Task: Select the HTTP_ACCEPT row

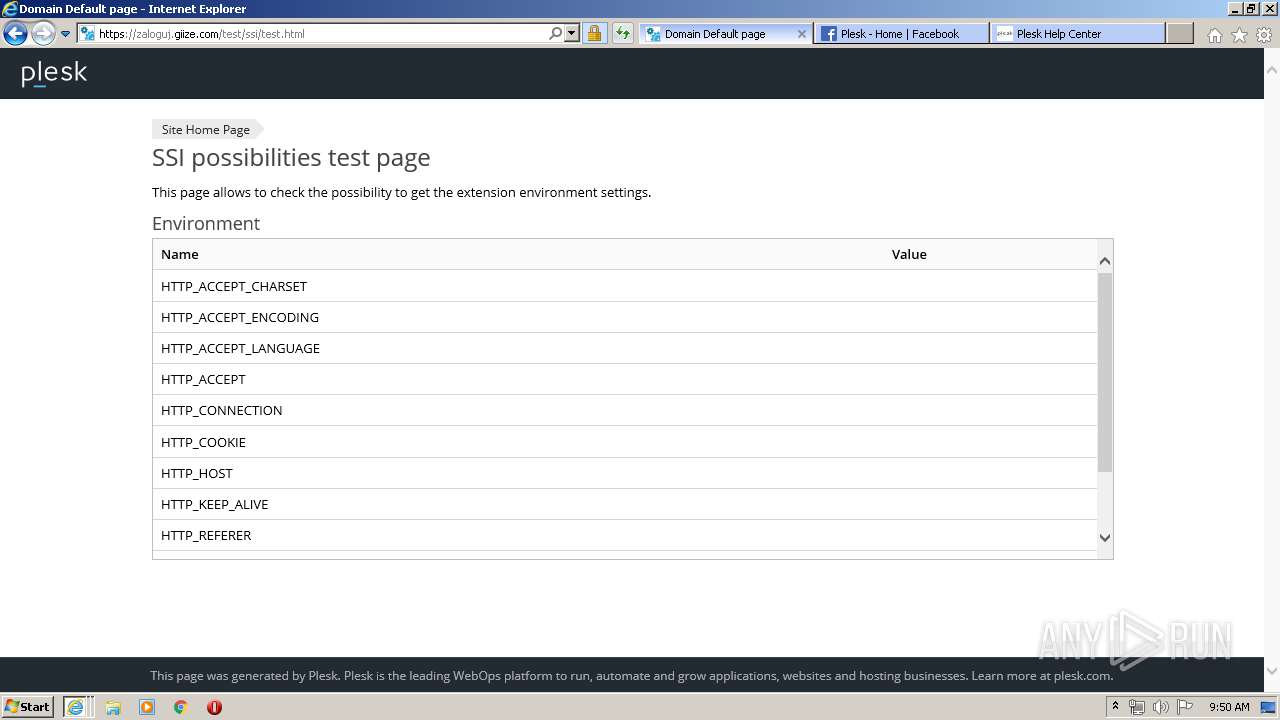Action: [625, 379]
